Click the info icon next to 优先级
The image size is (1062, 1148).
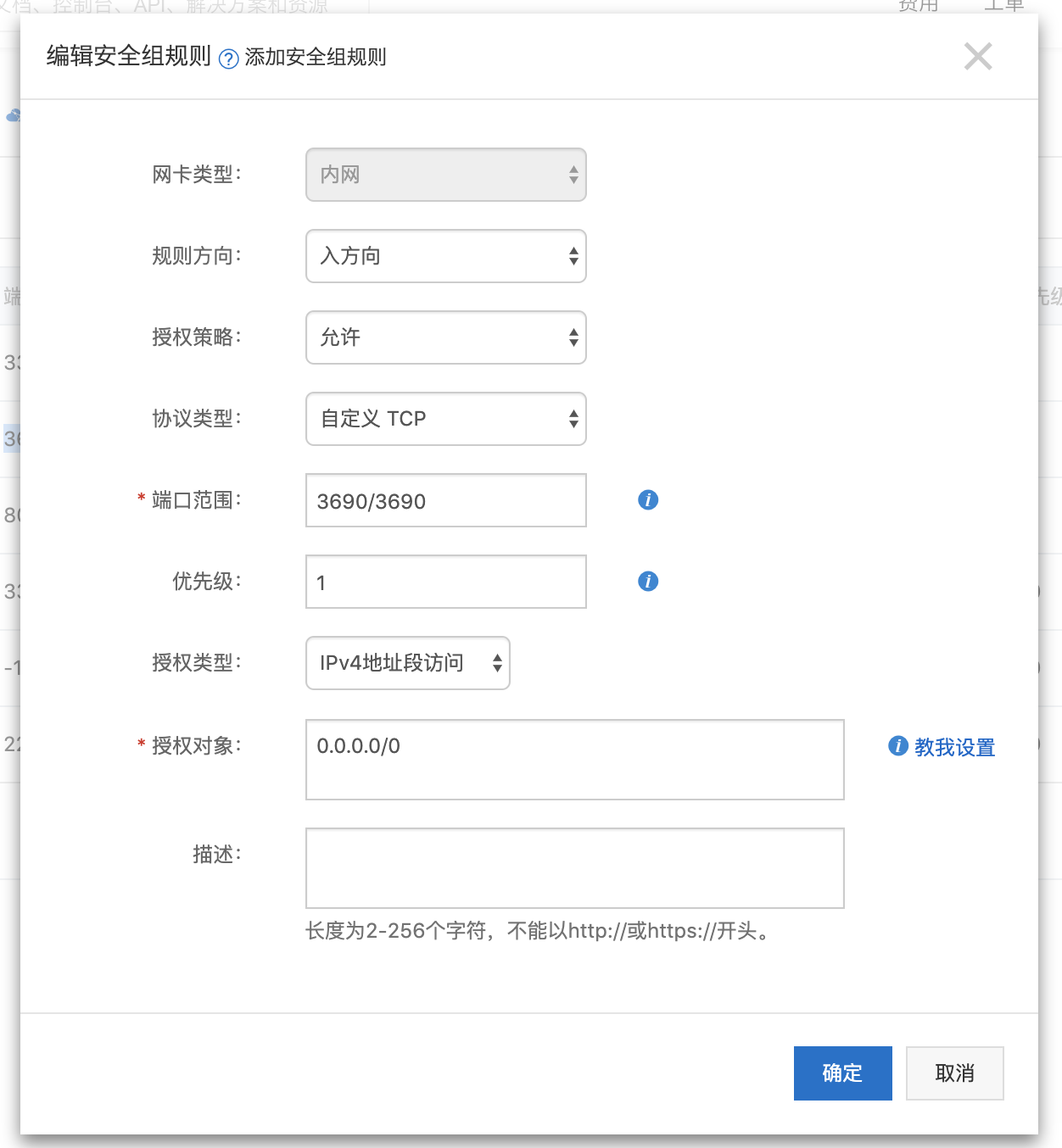click(x=647, y=582)
